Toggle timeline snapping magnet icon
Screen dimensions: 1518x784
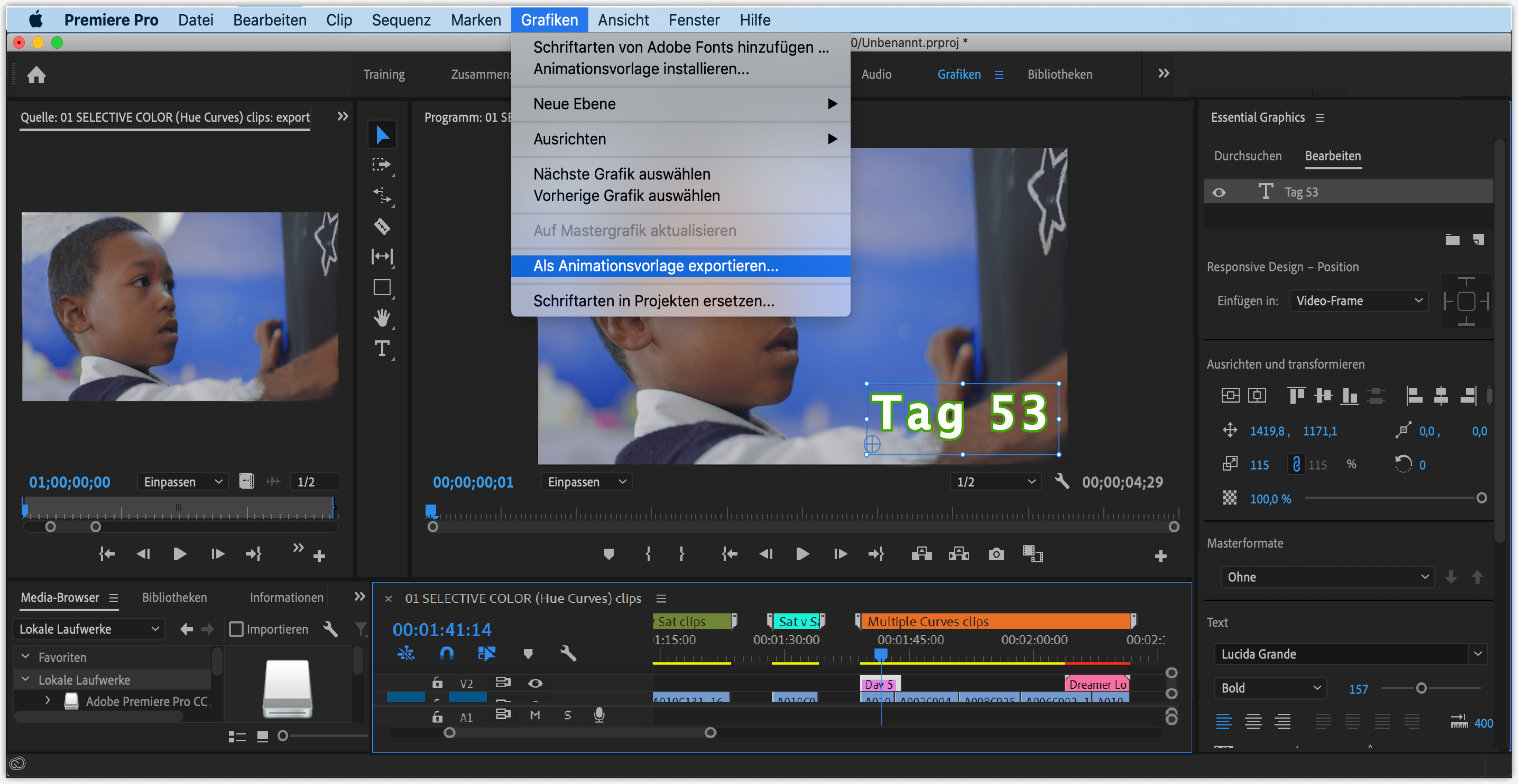447,653
